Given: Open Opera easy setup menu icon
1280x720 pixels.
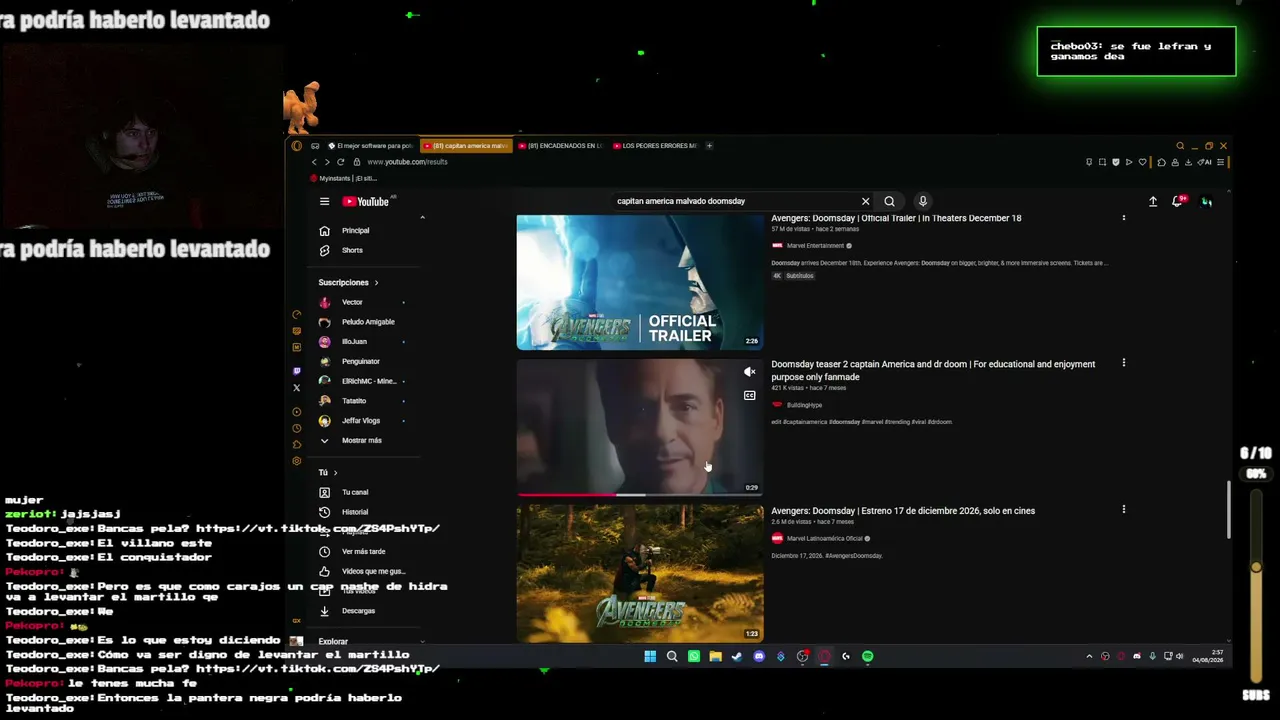Looking at the screenshot, I should click(x=1220, y=162).
